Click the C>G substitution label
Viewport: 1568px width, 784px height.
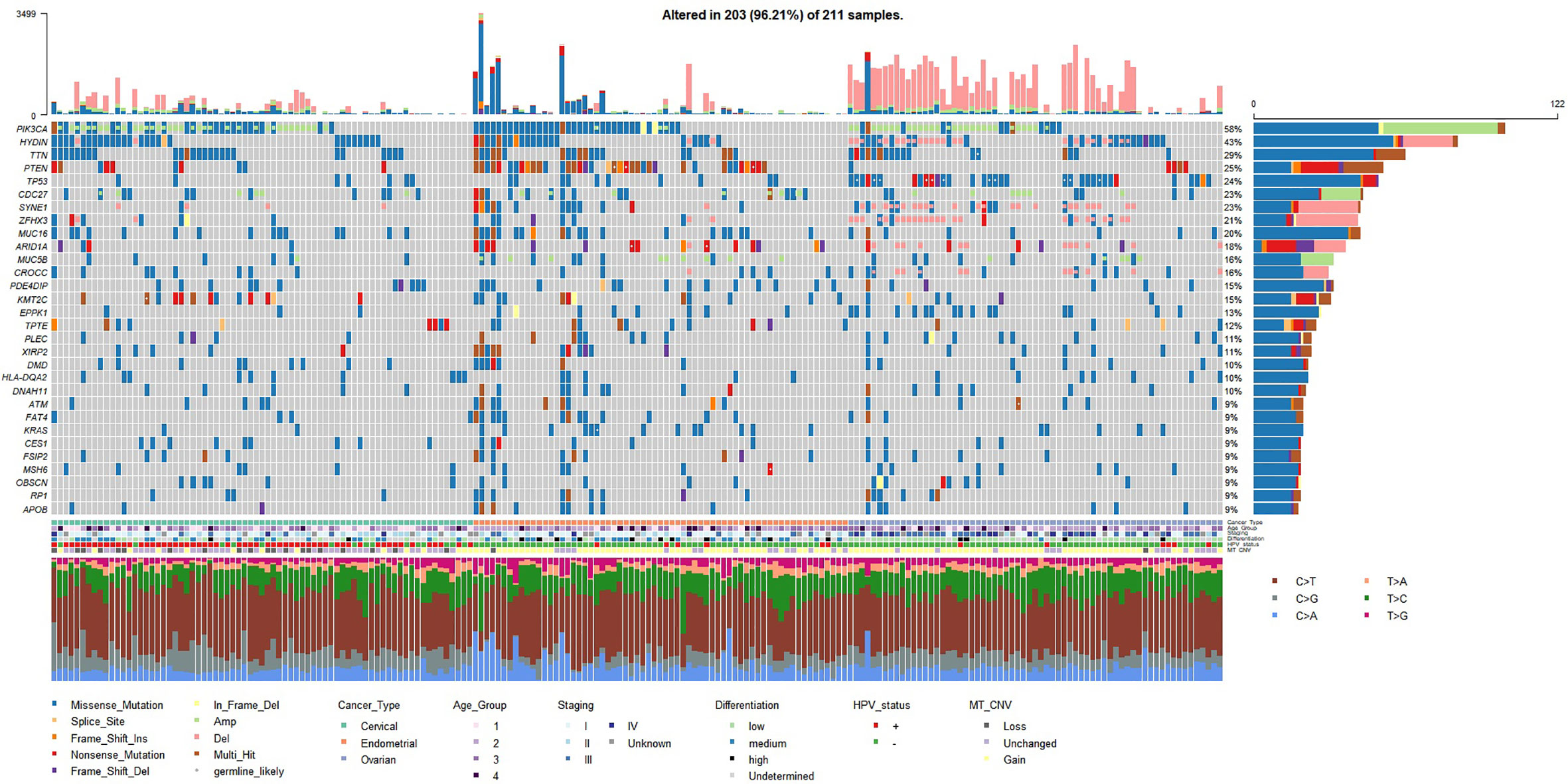coord(1306,599)
